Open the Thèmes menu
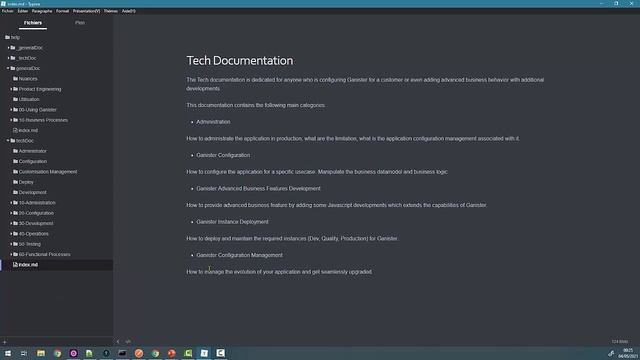The width and height of the screenshot is (640, 360). click(111, 11)
